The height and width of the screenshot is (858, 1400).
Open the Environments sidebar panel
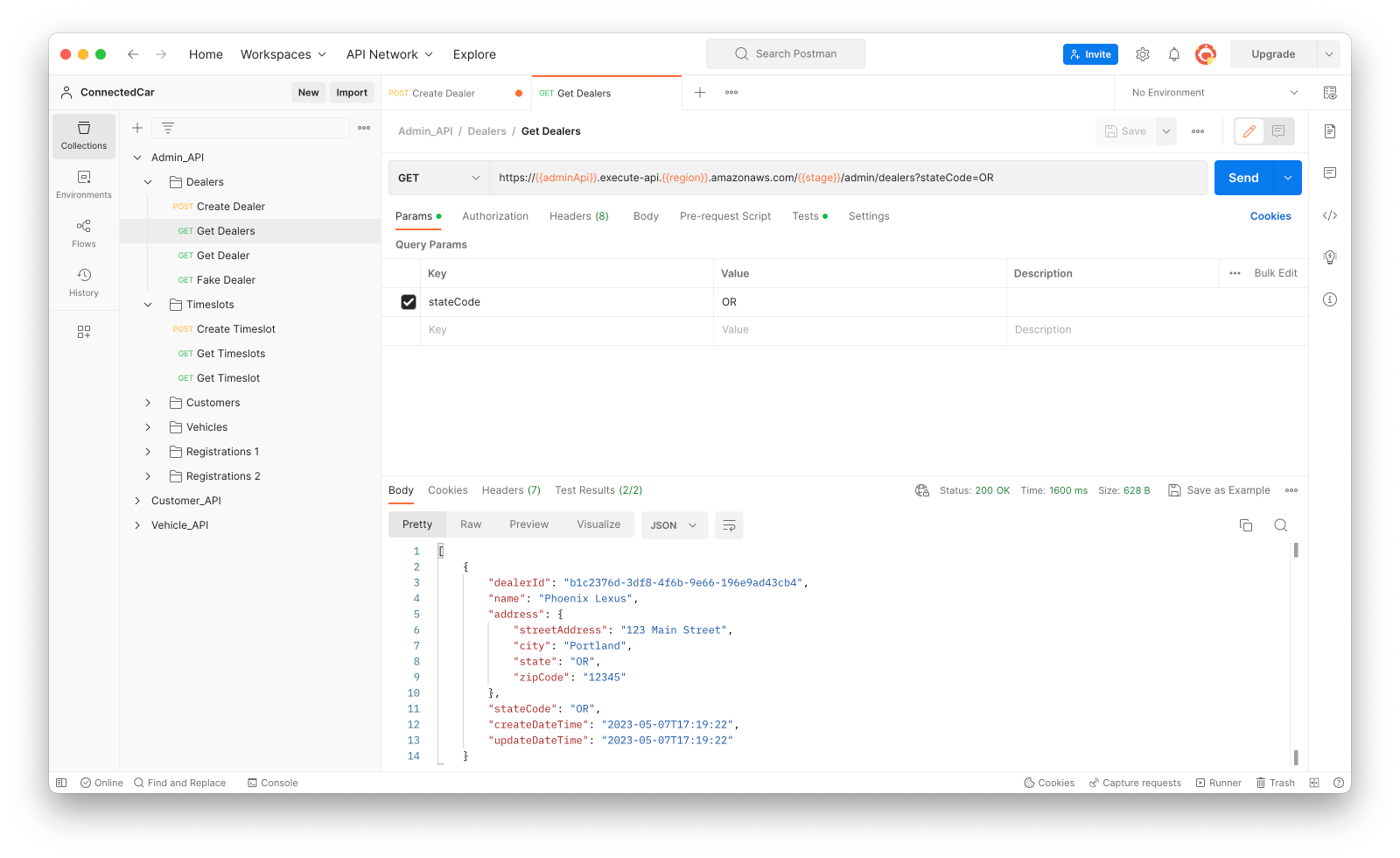coord(84,185)
